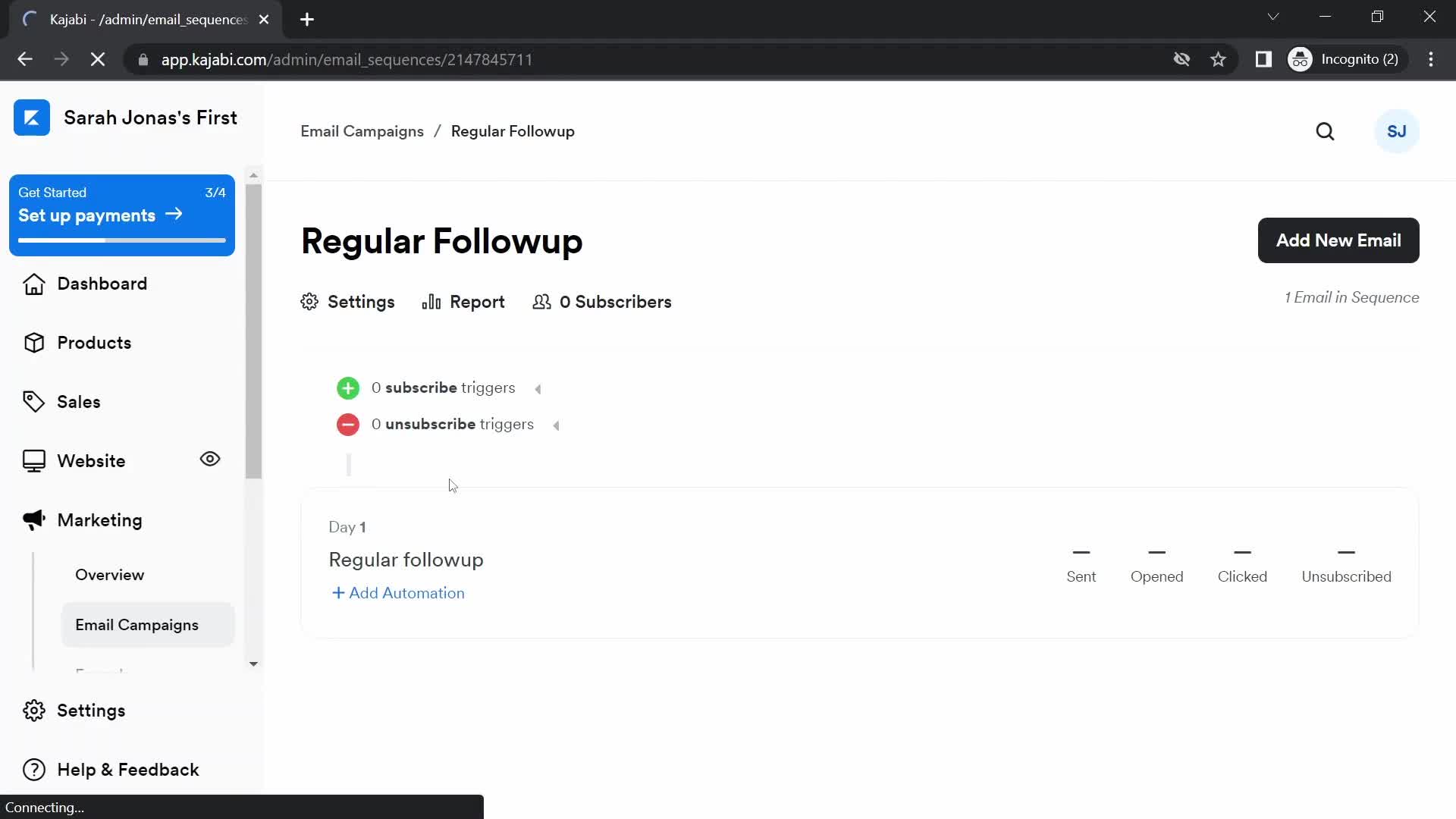Click Unsubscribed stat on email row
Image resolution: width=1456 pixels, height=819 pixels.
(1346, 566)
